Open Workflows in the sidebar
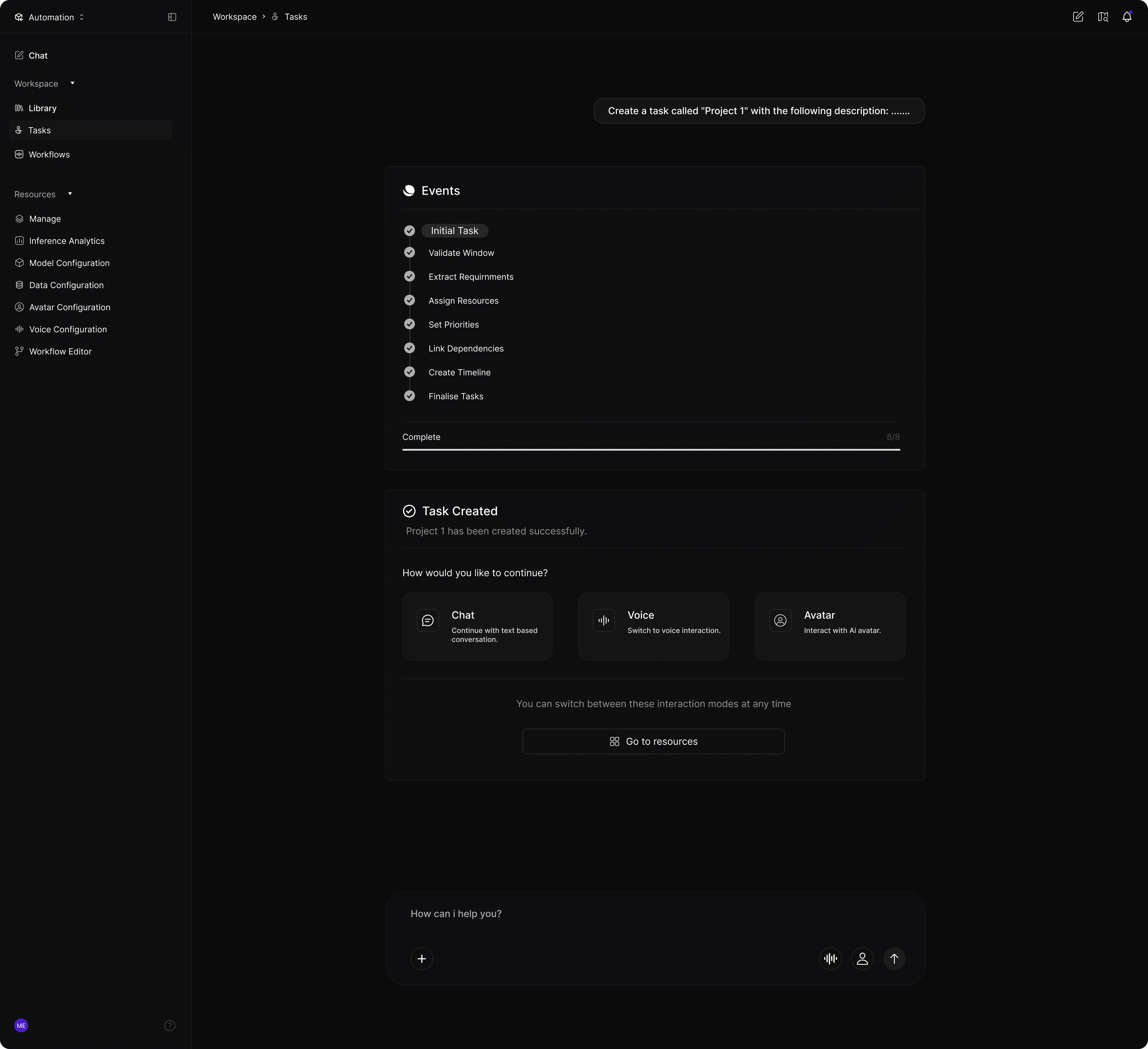The height and width of the screenshot is (1049, 1148). click(x=49, y=154)
